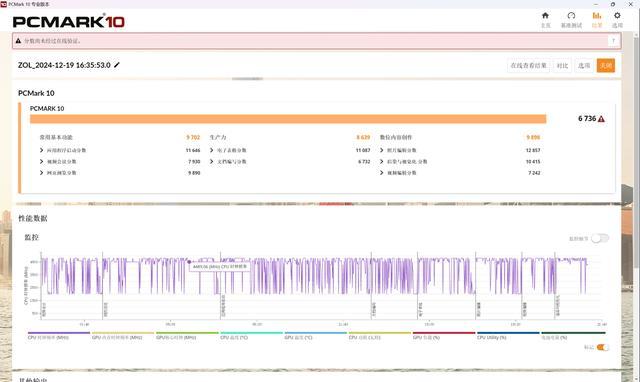Toggle the orange markers switch below legend

click(602, 347)
